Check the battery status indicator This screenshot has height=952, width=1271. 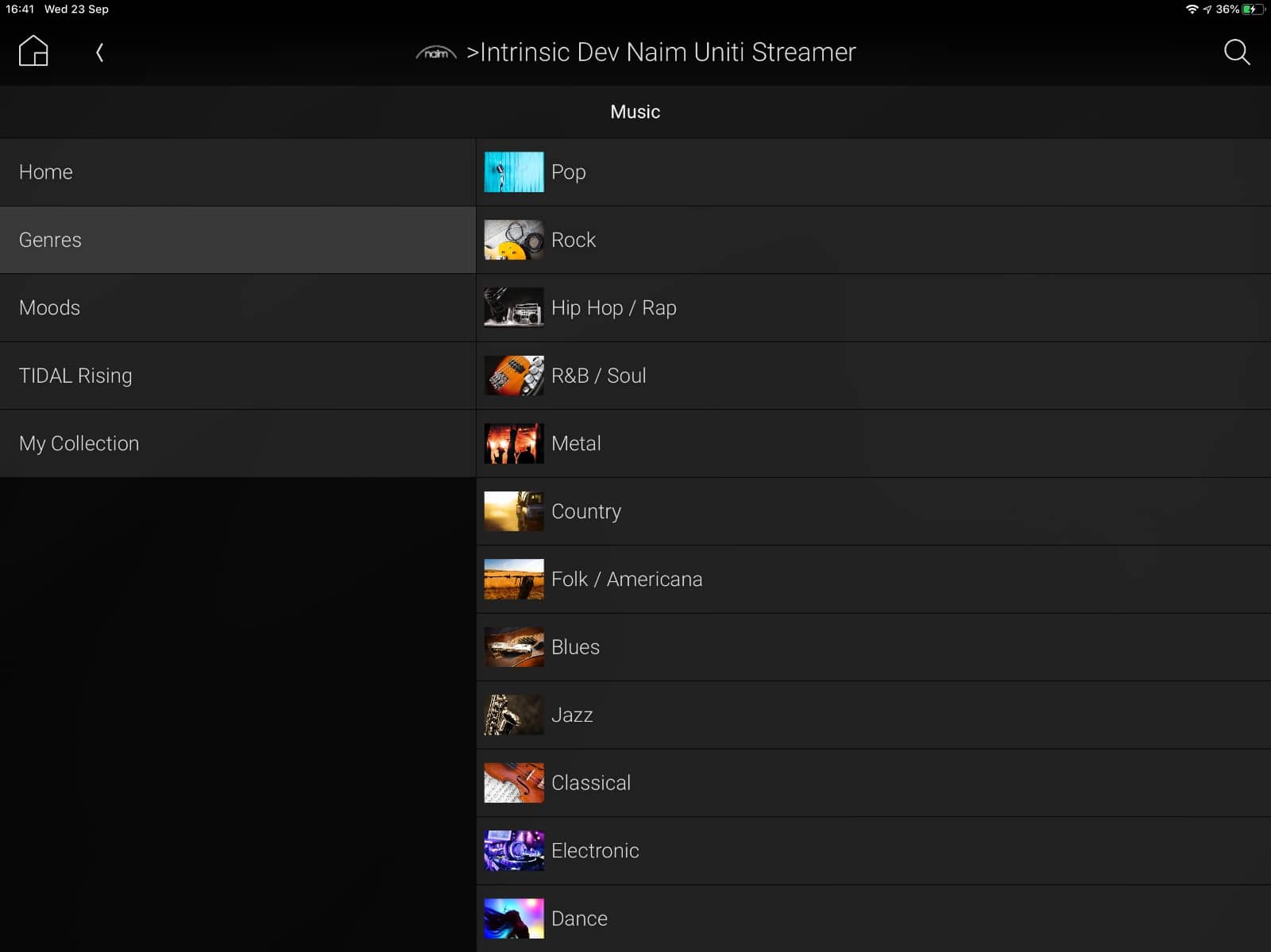point(1252,10)
